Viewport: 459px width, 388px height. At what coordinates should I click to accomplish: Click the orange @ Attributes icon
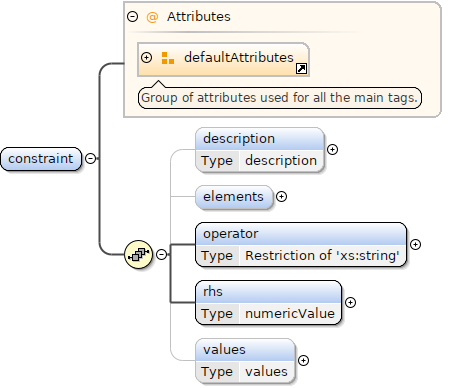pos(152,17)
